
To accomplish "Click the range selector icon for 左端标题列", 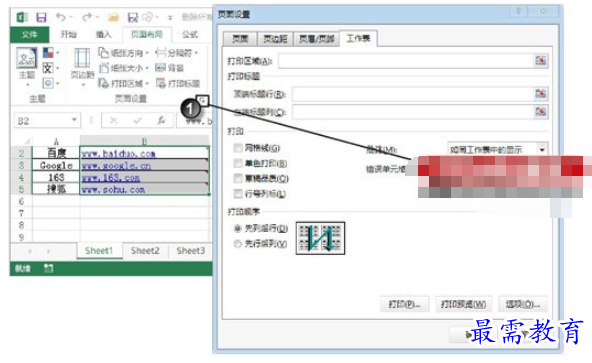I will click(541, 111).
